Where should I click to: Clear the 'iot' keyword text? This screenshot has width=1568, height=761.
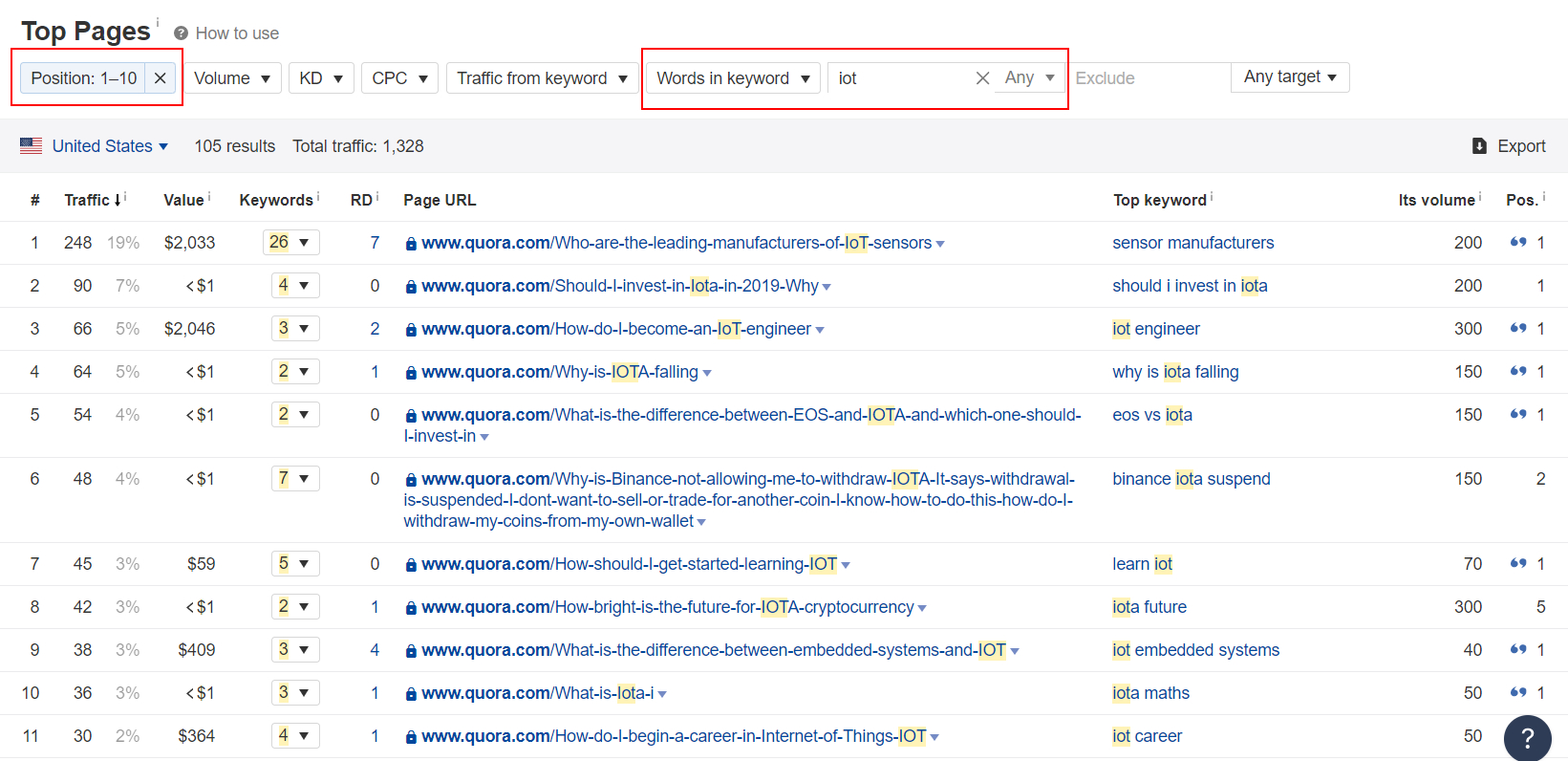click(982, 78)
